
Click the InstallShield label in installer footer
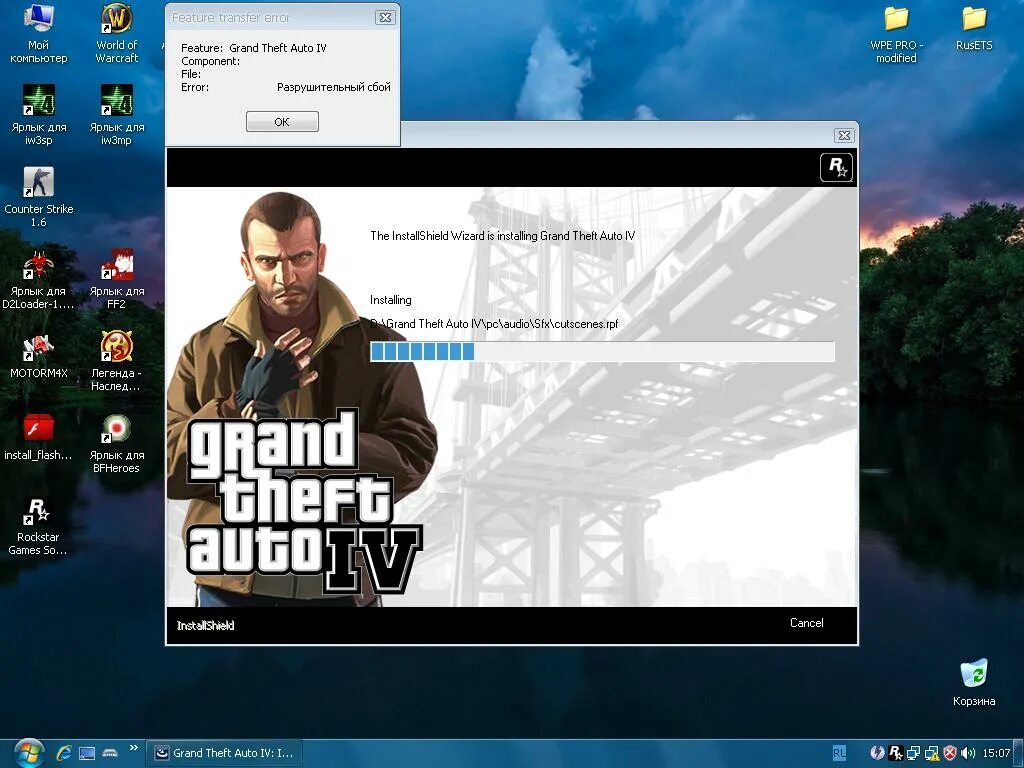click(x=205, y=626)
